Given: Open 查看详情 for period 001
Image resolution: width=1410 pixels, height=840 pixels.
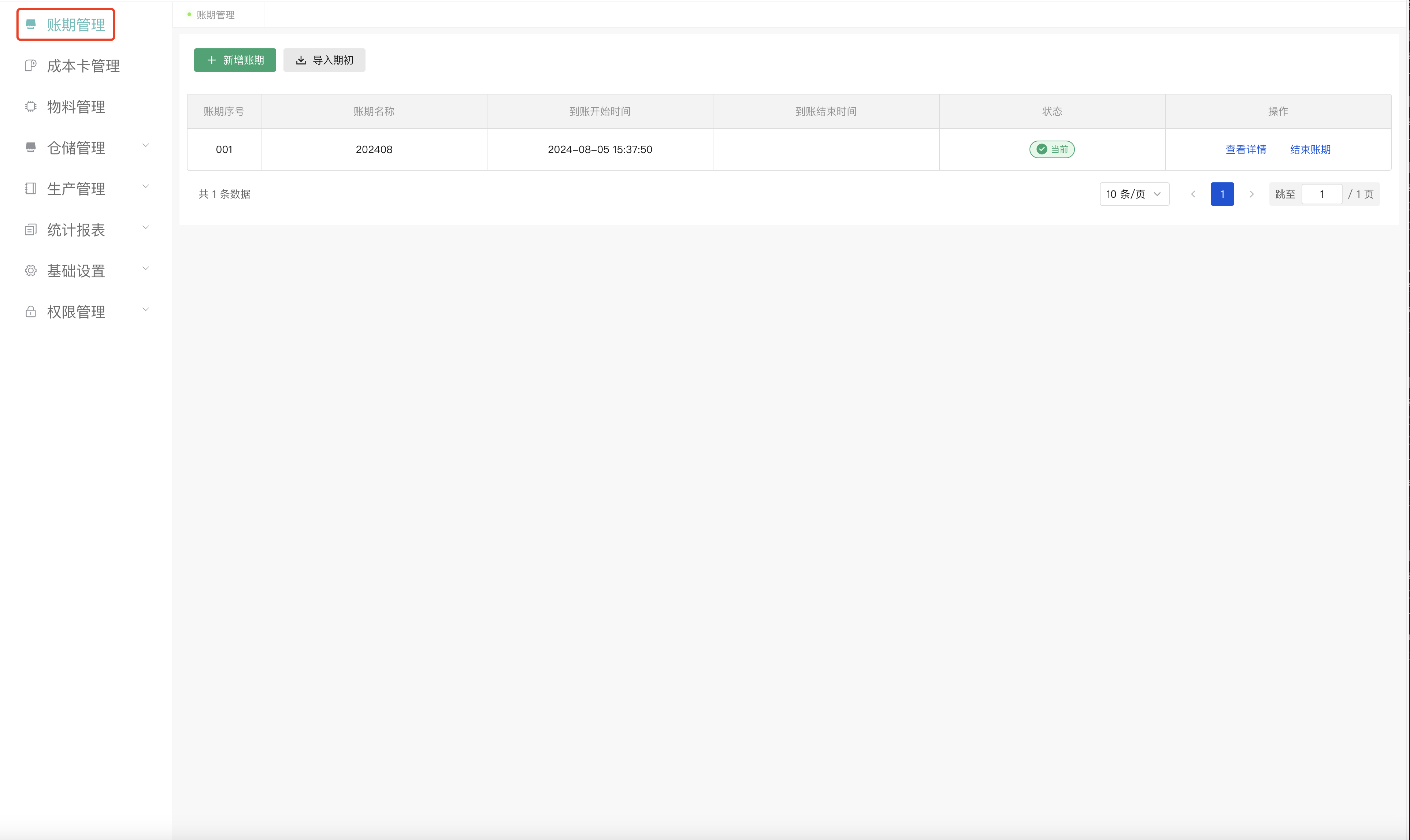Looking at the screenshot, I should tap(1245, 149).
